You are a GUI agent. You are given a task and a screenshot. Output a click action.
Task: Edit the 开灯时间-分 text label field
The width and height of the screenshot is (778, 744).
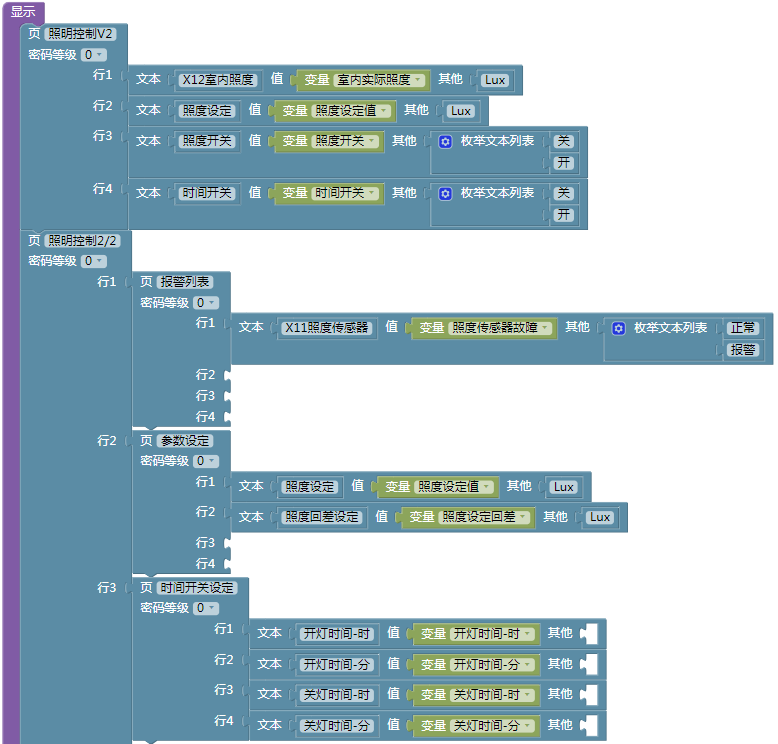(x=337, y=665)
